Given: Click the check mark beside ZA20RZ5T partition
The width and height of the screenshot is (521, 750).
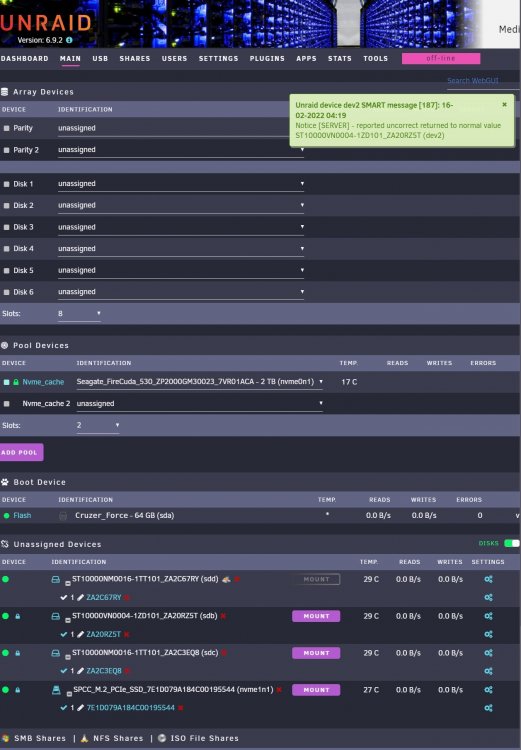Looking at the screenshot, I should point(64,634).
